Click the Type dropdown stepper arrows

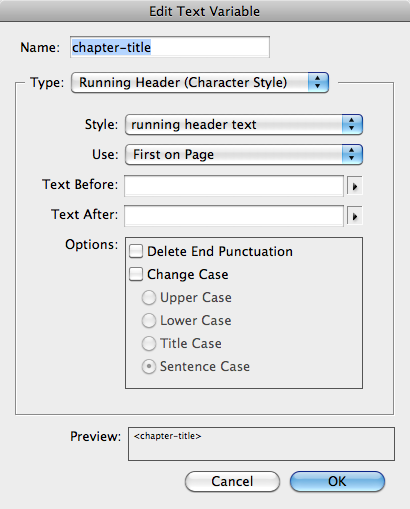click(318, 82)
